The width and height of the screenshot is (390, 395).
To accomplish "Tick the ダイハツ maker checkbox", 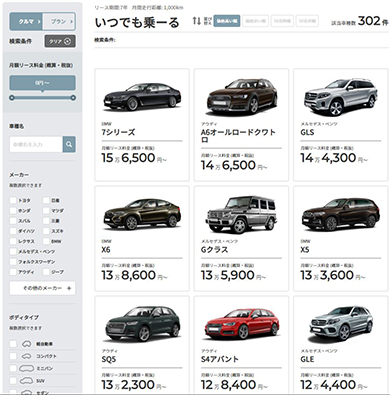I will (13, 231).
